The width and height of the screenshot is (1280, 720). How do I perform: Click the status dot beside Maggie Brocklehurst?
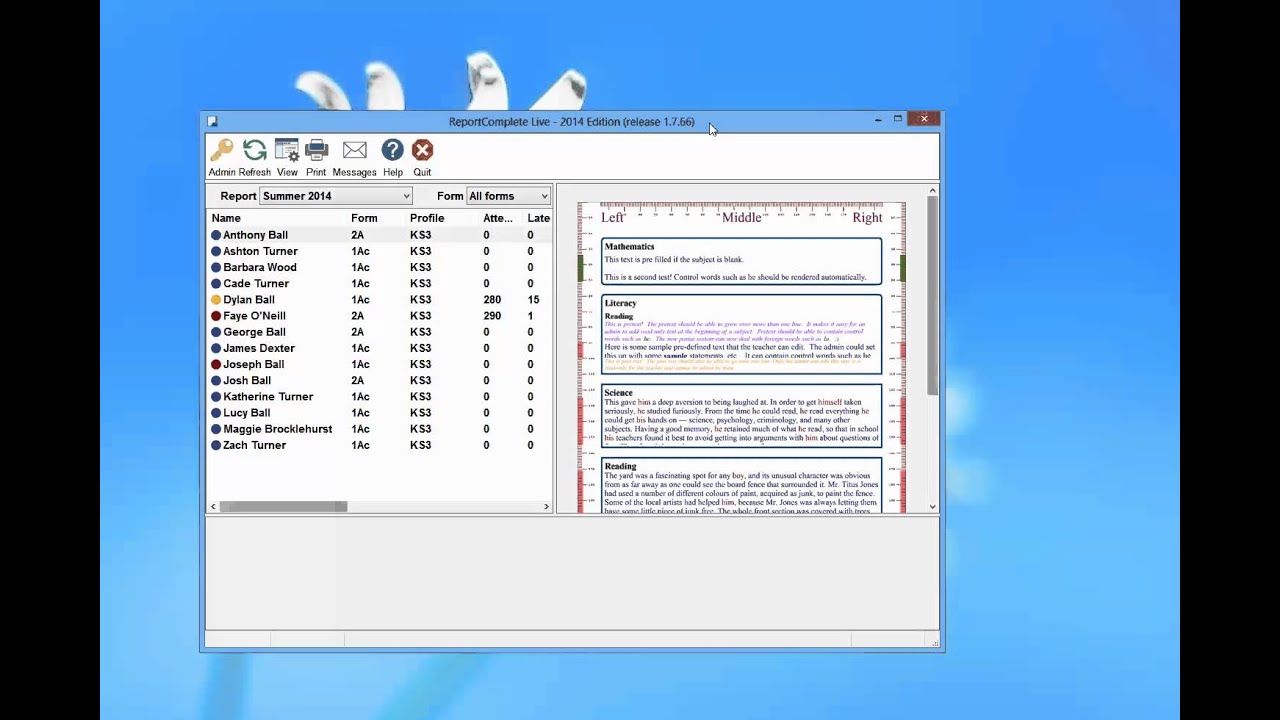(x=216, y=429)
